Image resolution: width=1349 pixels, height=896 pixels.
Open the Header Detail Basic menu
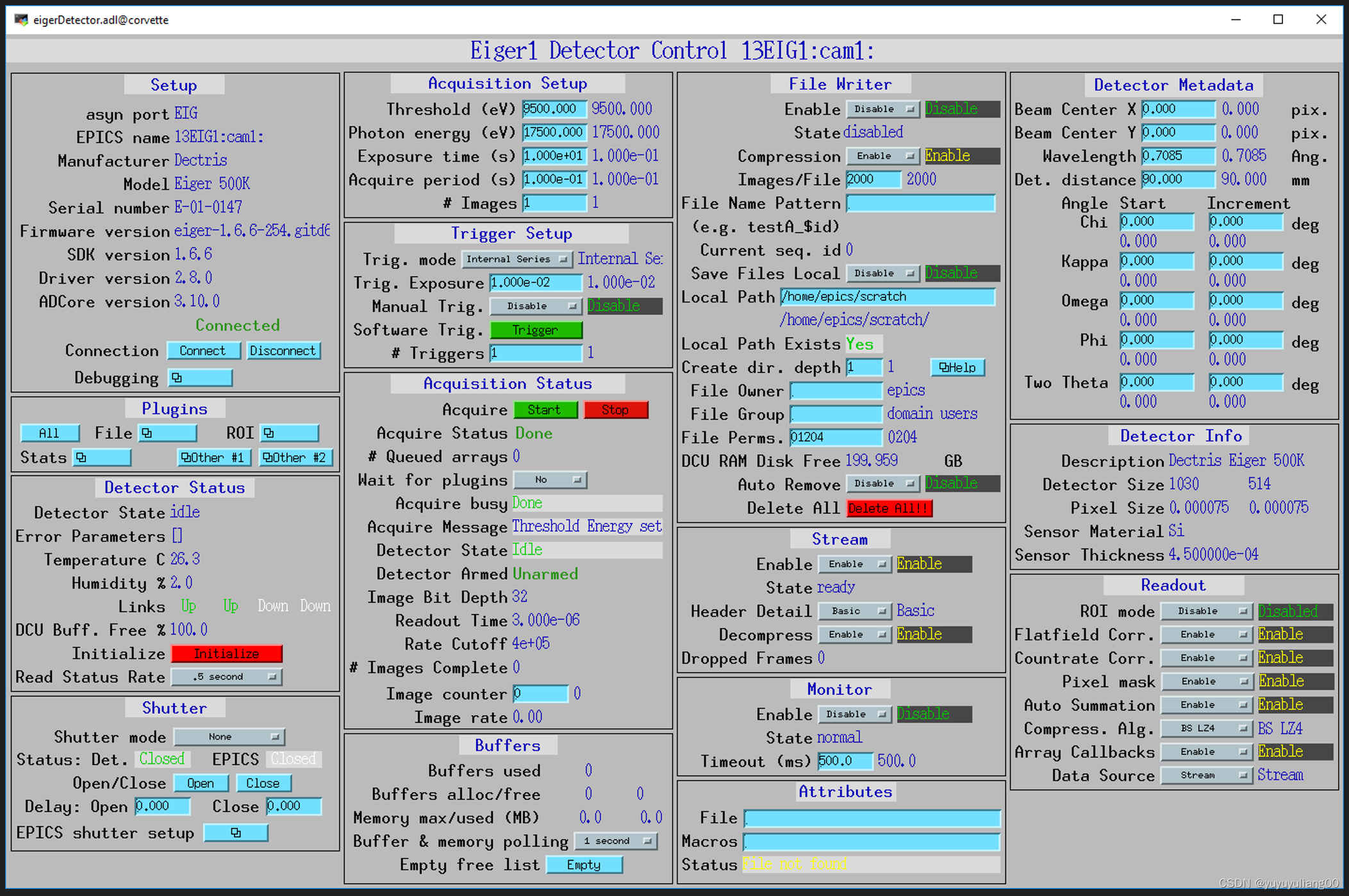click(854, 610)
